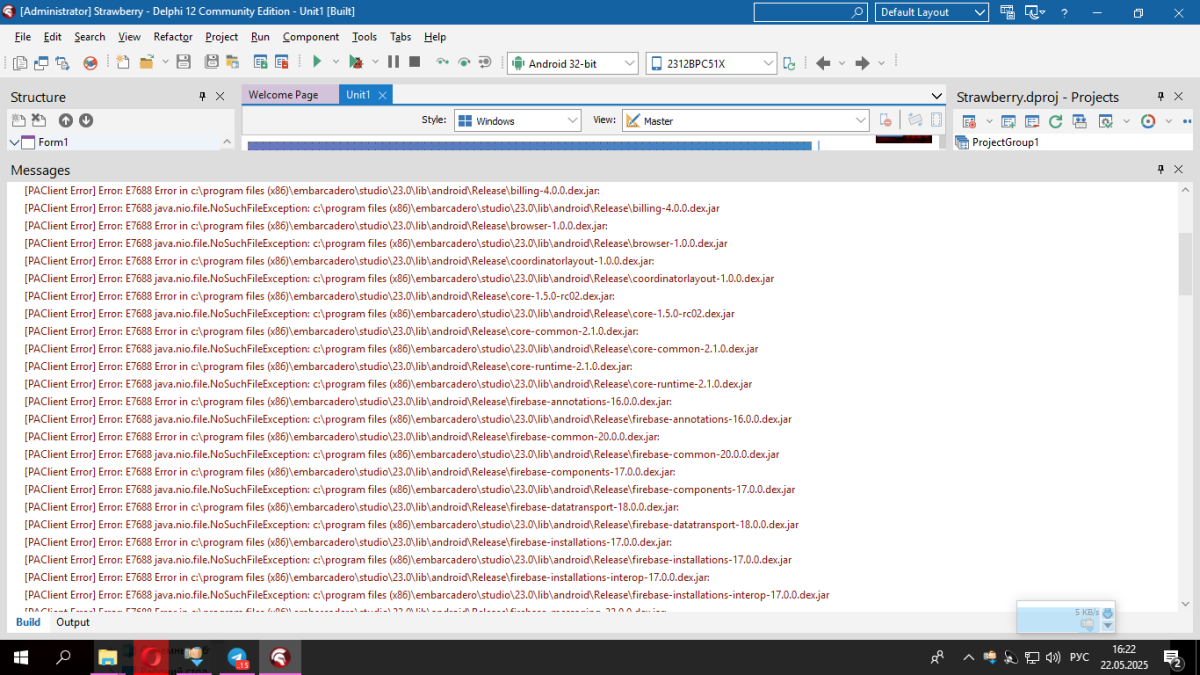Open the File menu
This screenshot has width=1200, height=675.
(x=23, y=36)
